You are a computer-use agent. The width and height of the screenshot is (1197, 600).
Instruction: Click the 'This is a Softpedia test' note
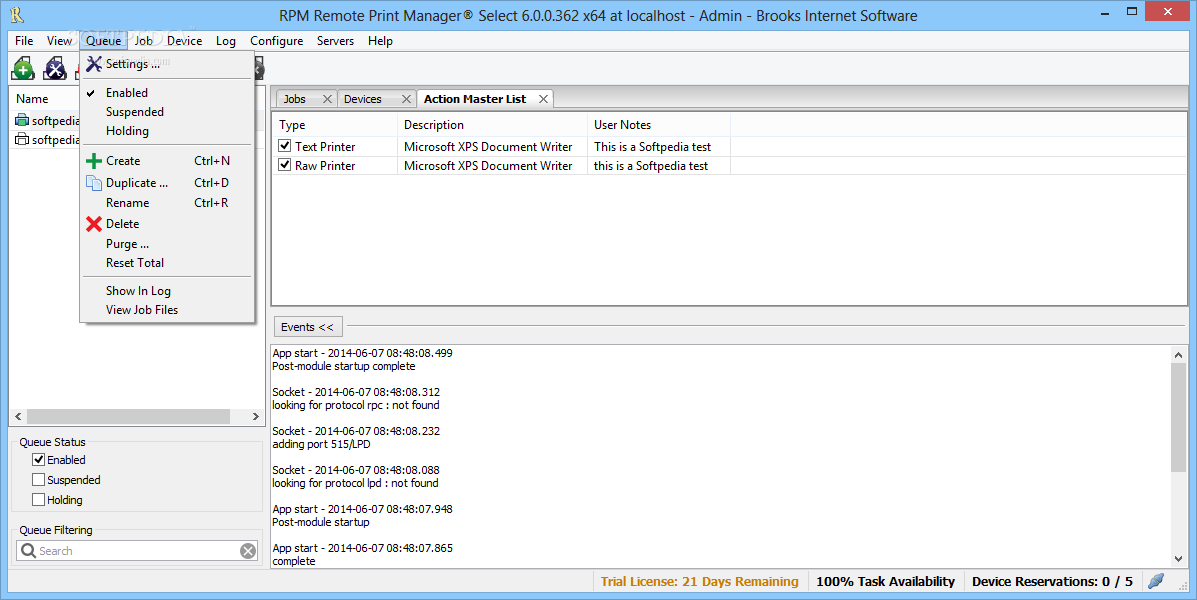(653, 147)
